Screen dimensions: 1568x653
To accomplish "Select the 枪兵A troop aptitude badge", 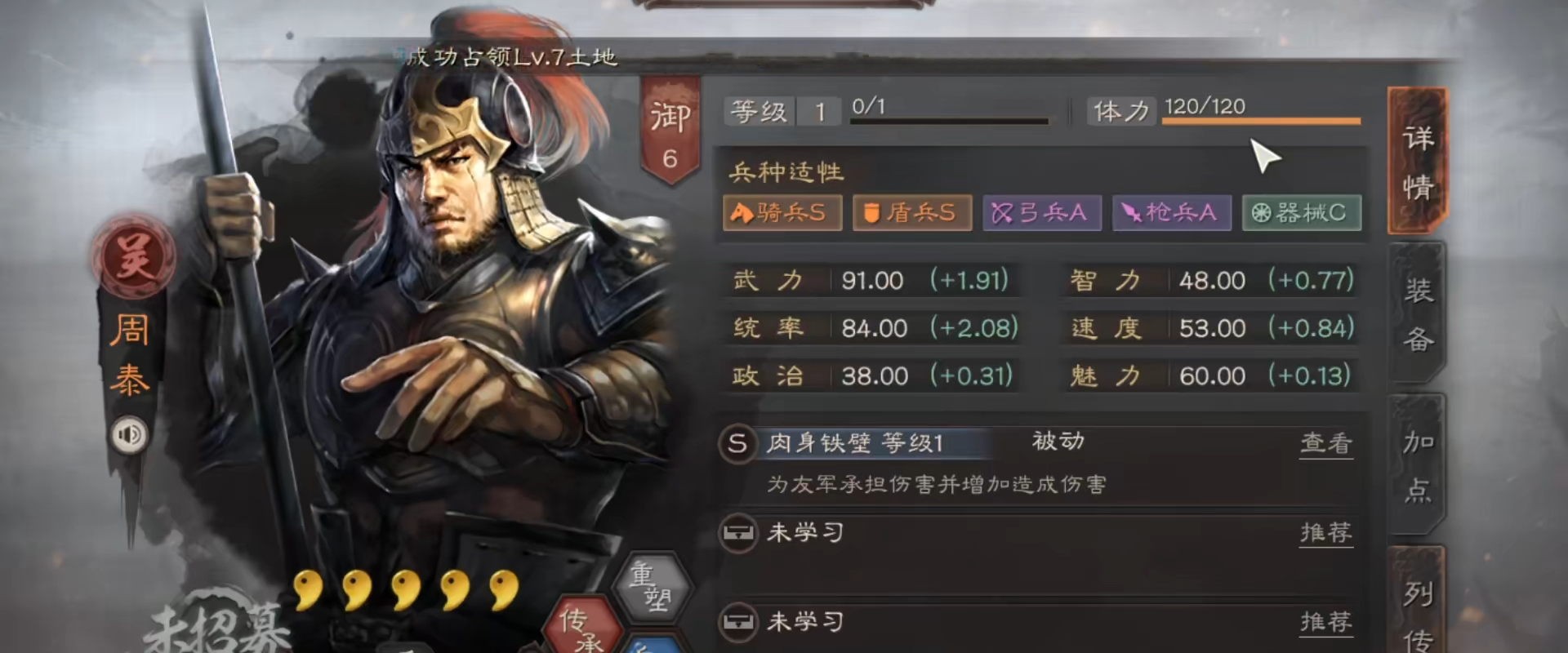I will pyautogui.click(x=1172, y=213).
